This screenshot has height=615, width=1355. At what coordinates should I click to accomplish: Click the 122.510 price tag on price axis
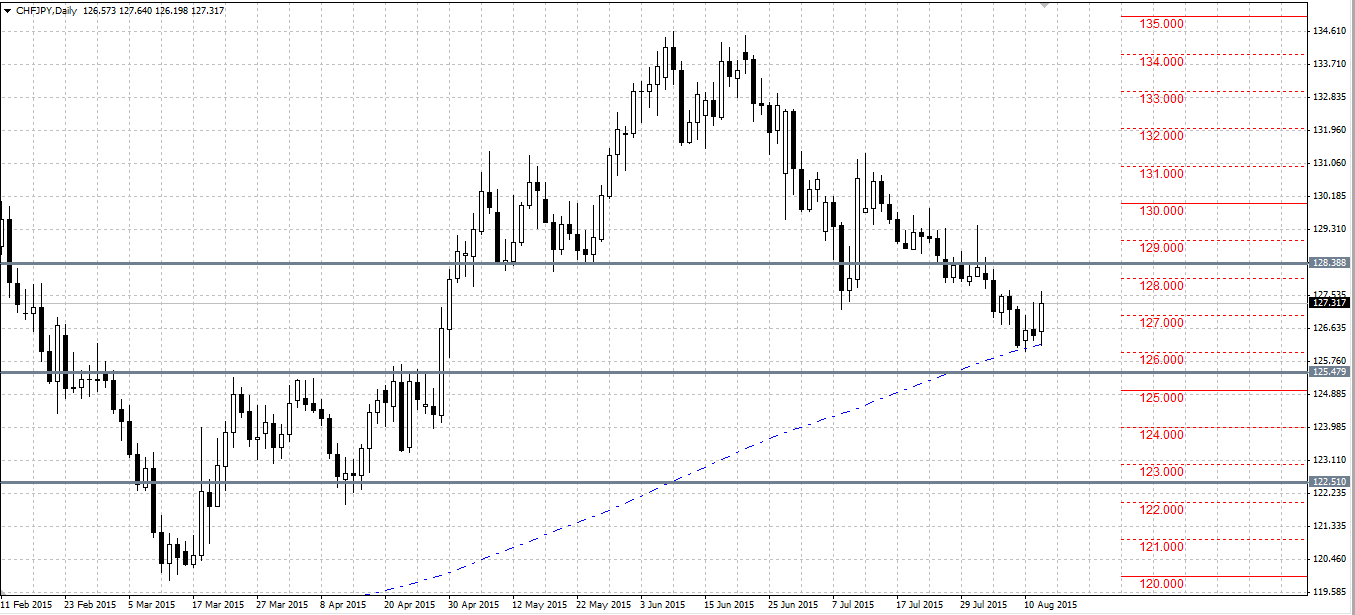(x=1330, y=482)
